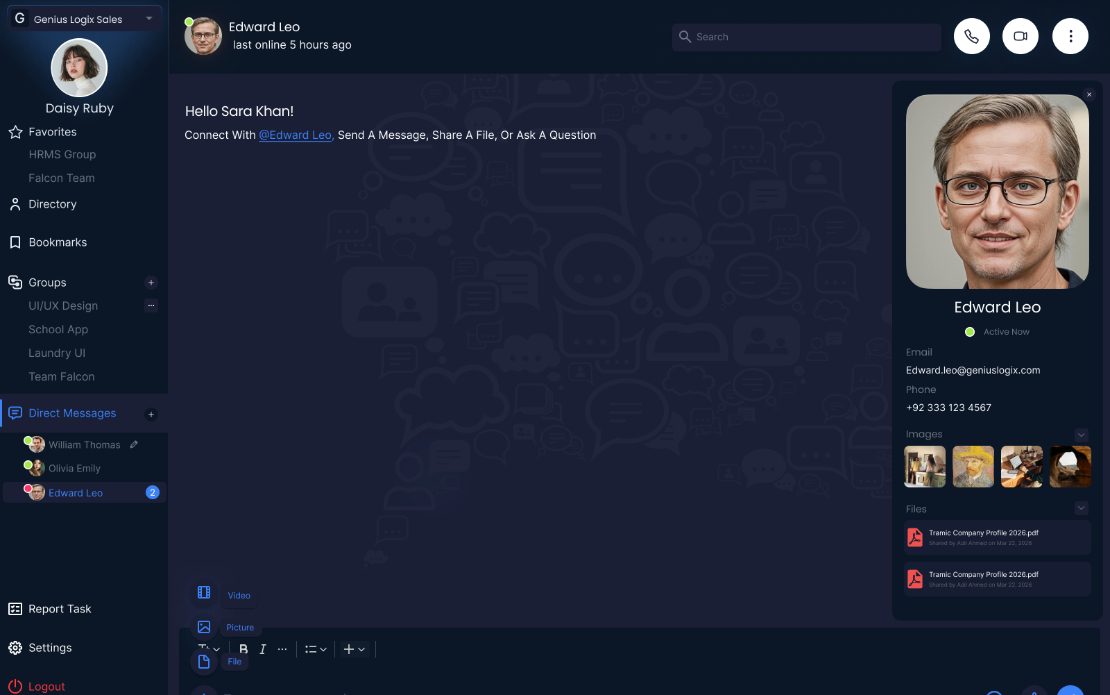Collapse the Images section chevron
Viewport: 1110px width, 695px height.
[1081, 435]
